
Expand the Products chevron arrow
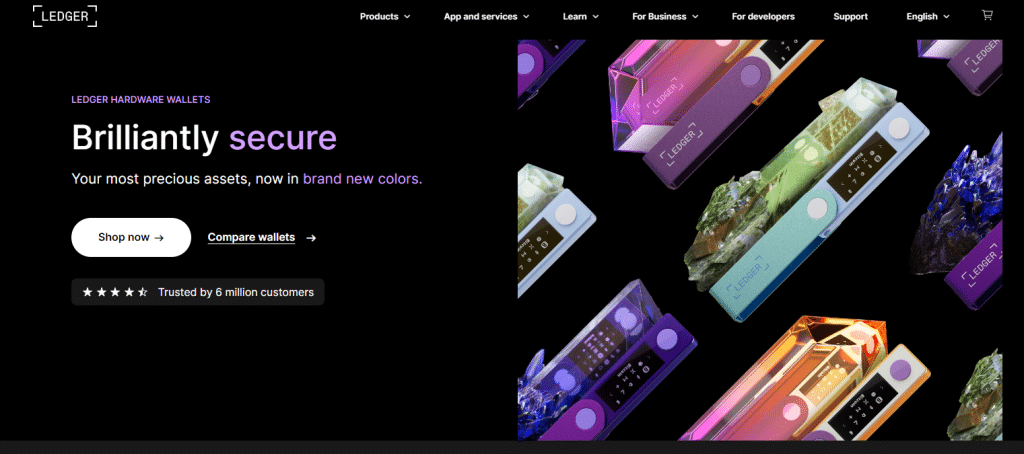point(407,16)
